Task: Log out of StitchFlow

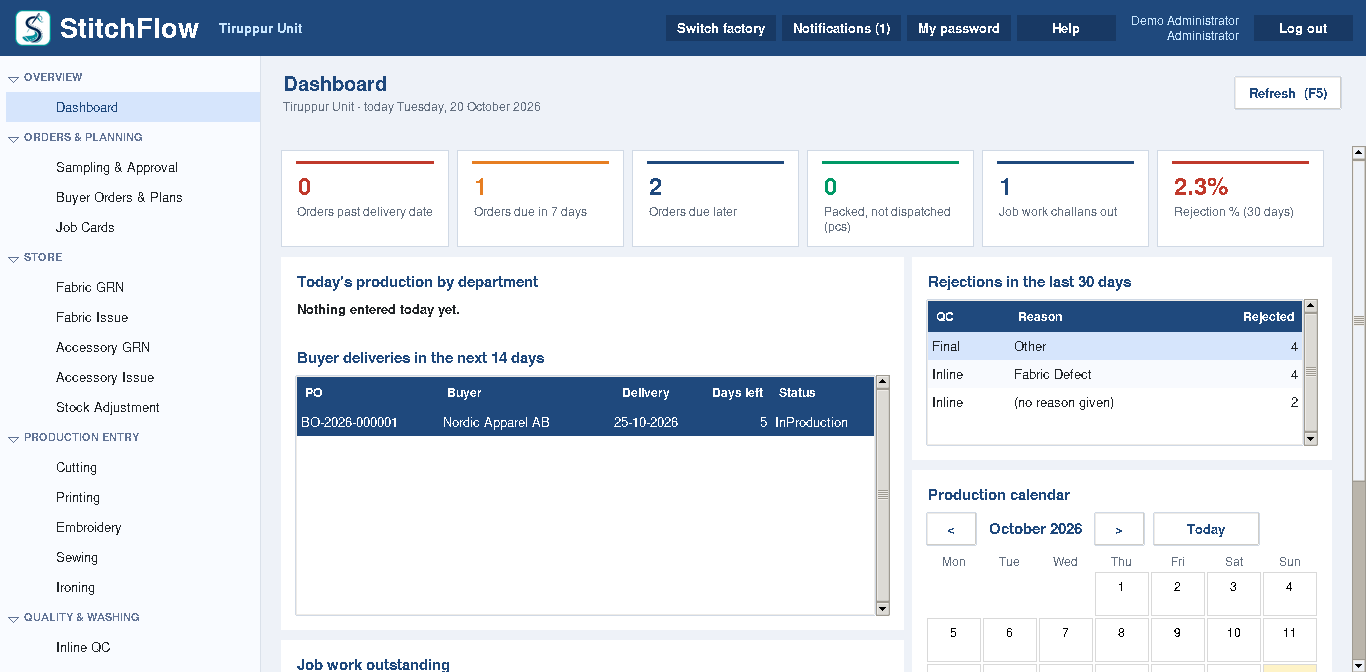Action: (1304, 28)
